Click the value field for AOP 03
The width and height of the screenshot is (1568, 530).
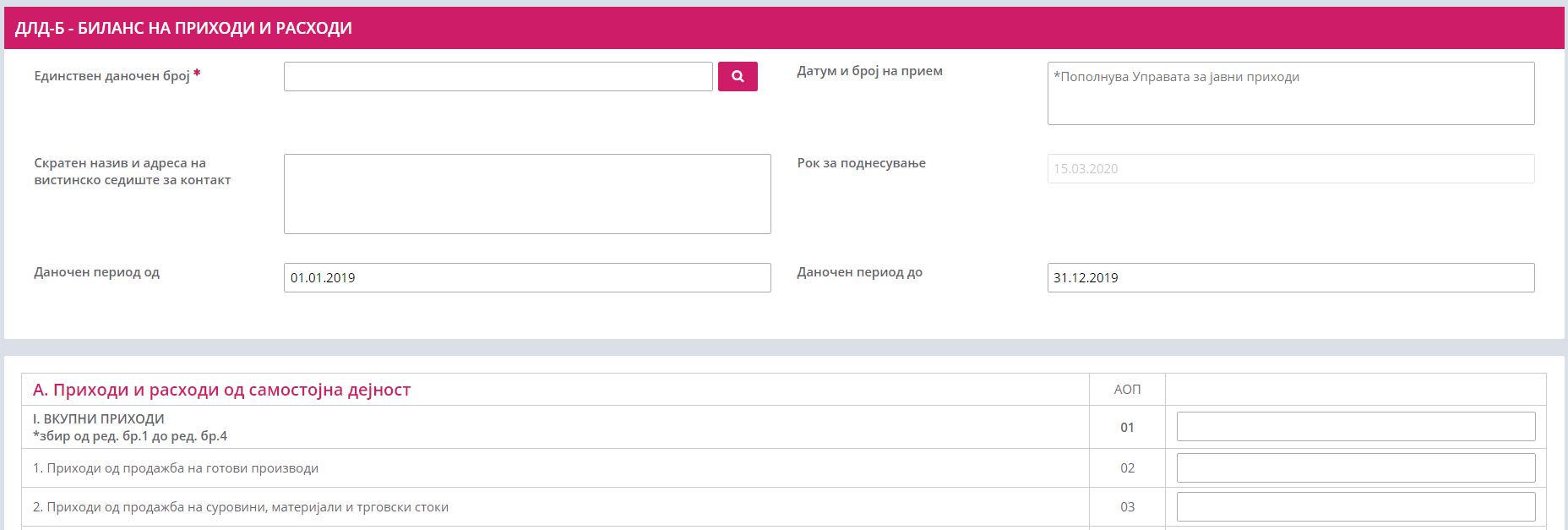pos(1355,506)
